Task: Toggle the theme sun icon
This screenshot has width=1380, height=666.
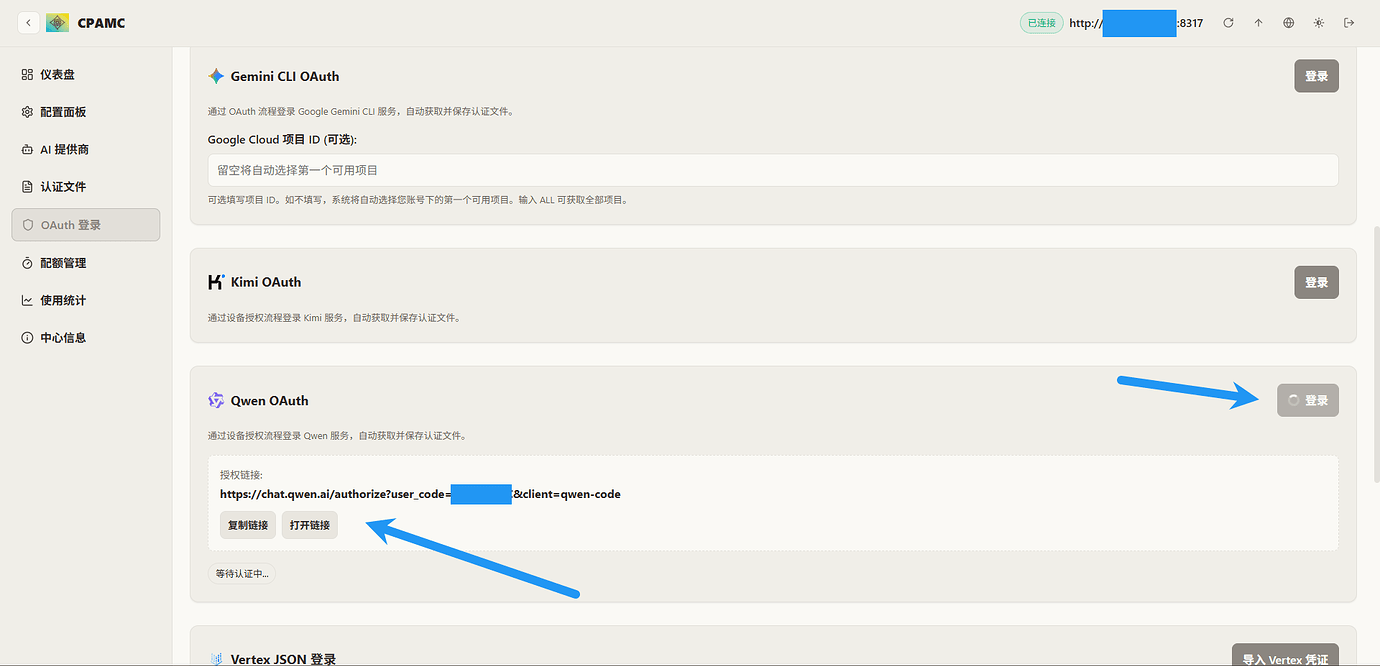Action: 1319,23
